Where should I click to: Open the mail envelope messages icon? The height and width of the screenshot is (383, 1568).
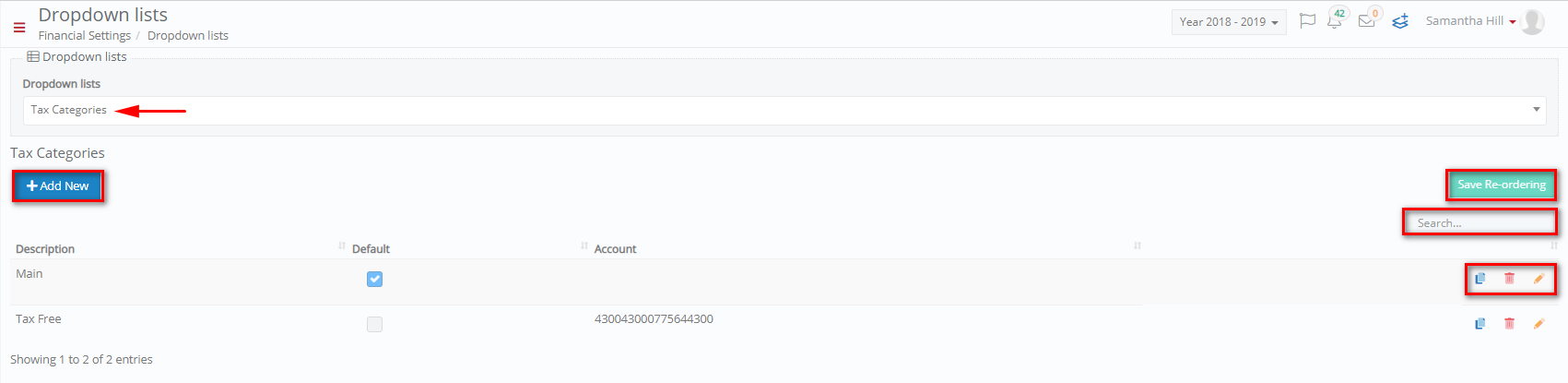(x=1367, y=20)
